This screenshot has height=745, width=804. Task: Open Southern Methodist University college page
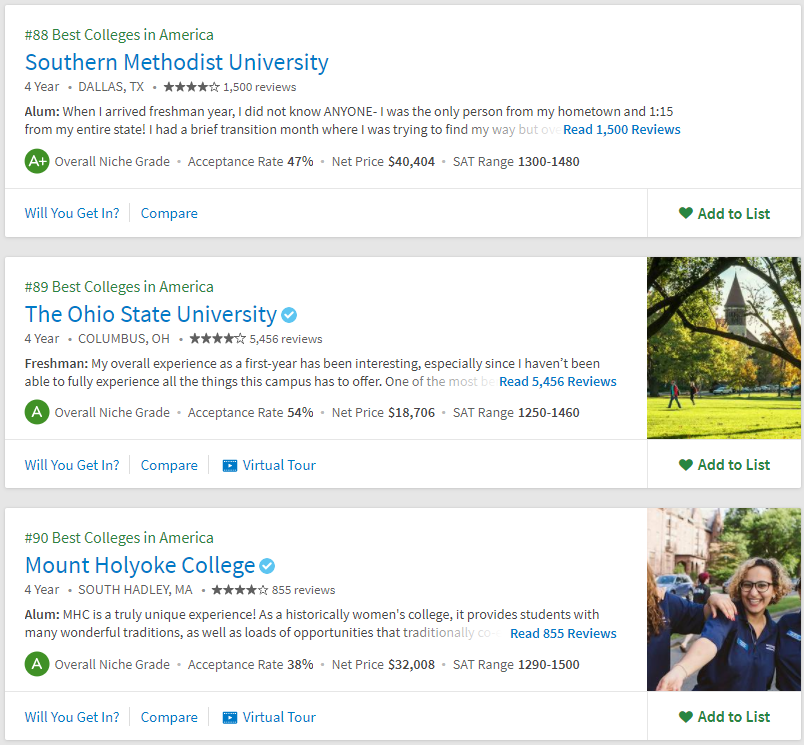click(x=176, y=63)
